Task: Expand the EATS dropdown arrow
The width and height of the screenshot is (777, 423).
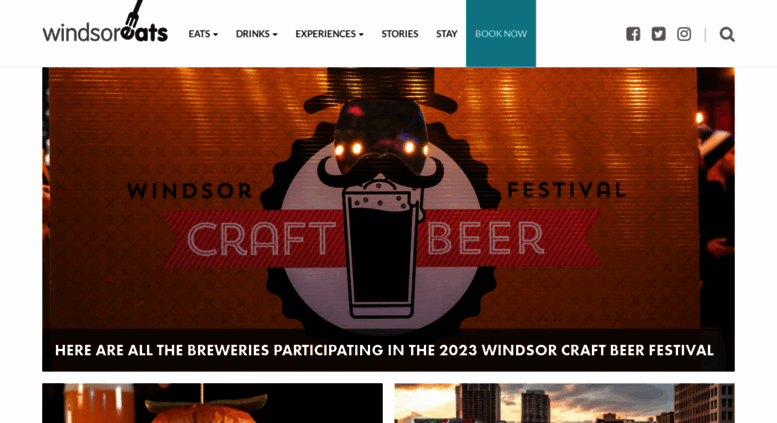Action: (216, 35)
